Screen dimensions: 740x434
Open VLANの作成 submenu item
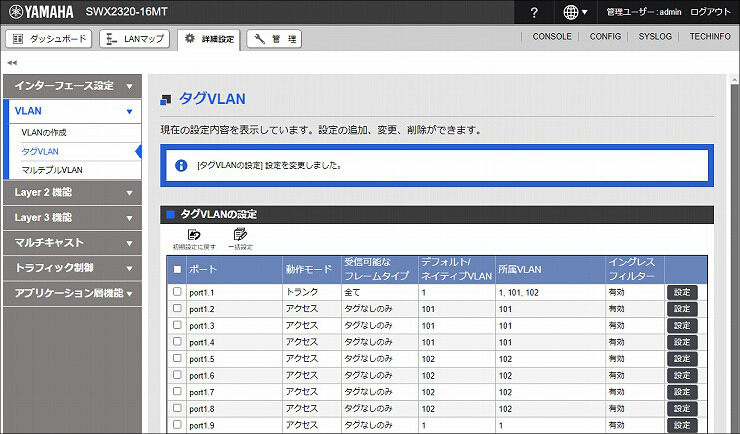tap(44, 133)
